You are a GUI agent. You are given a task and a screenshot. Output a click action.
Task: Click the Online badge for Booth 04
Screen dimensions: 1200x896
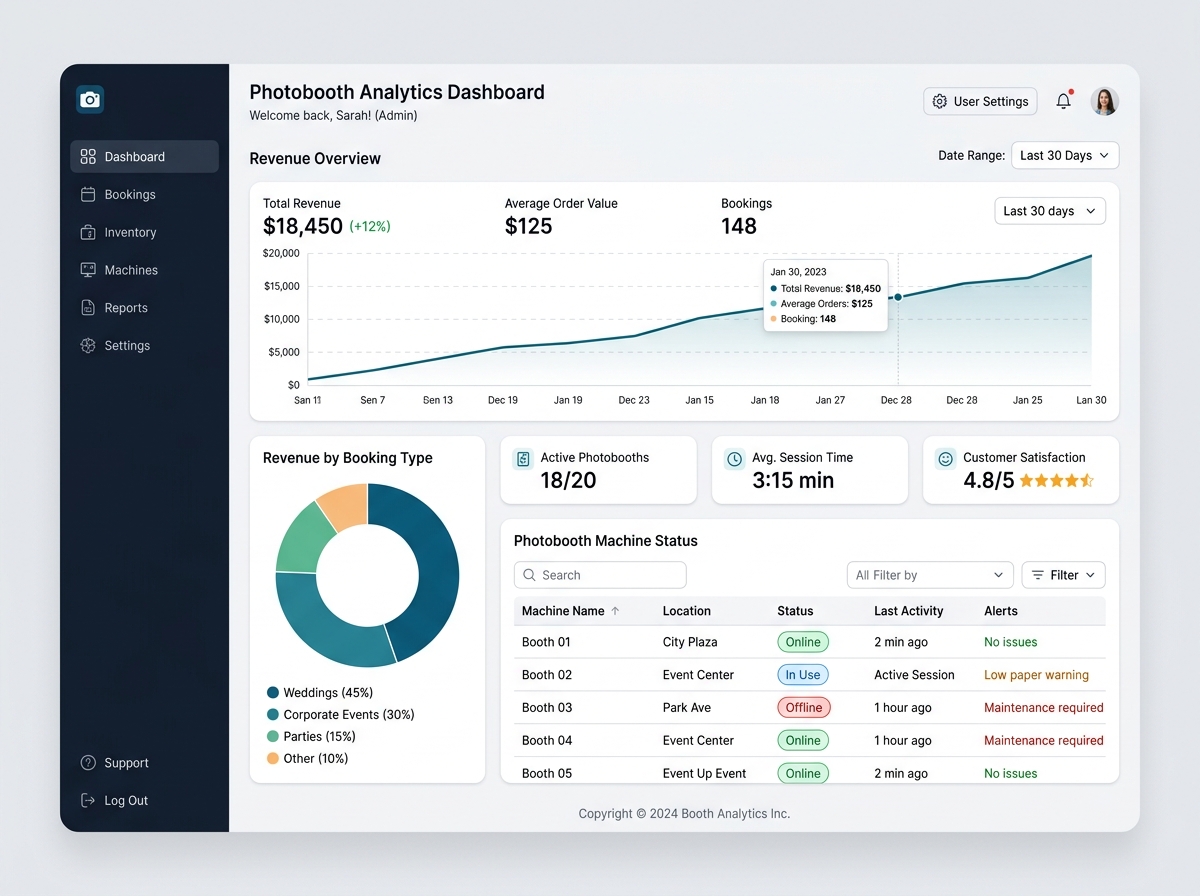[x=803, y=741]
